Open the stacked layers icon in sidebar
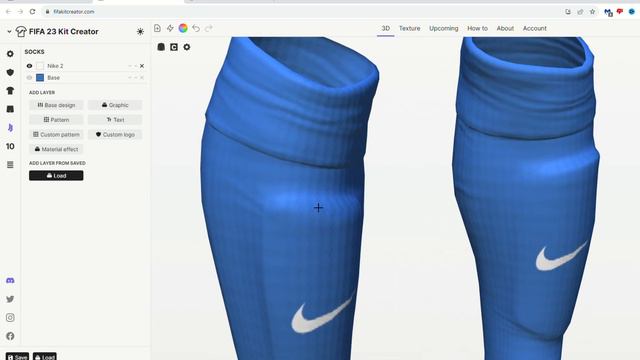Viewport: 640px width, 360px height. point(10,164)
